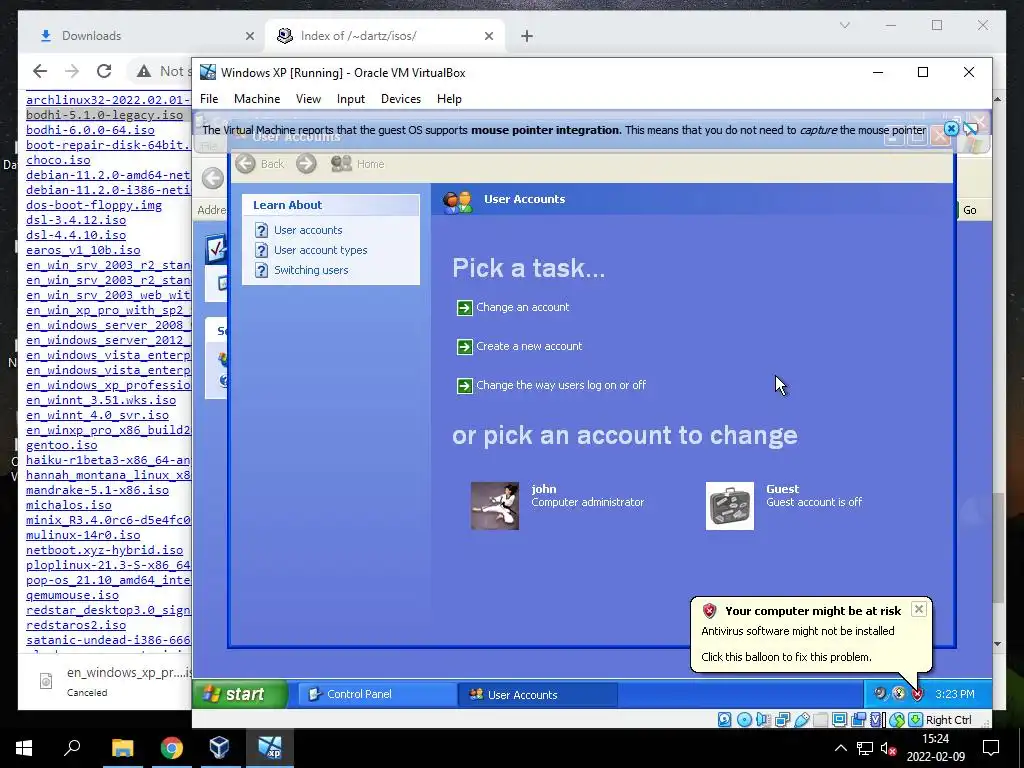Open the 'Switching users' help topic
This screenshot has height=768, width=1024.
(311, 270)
